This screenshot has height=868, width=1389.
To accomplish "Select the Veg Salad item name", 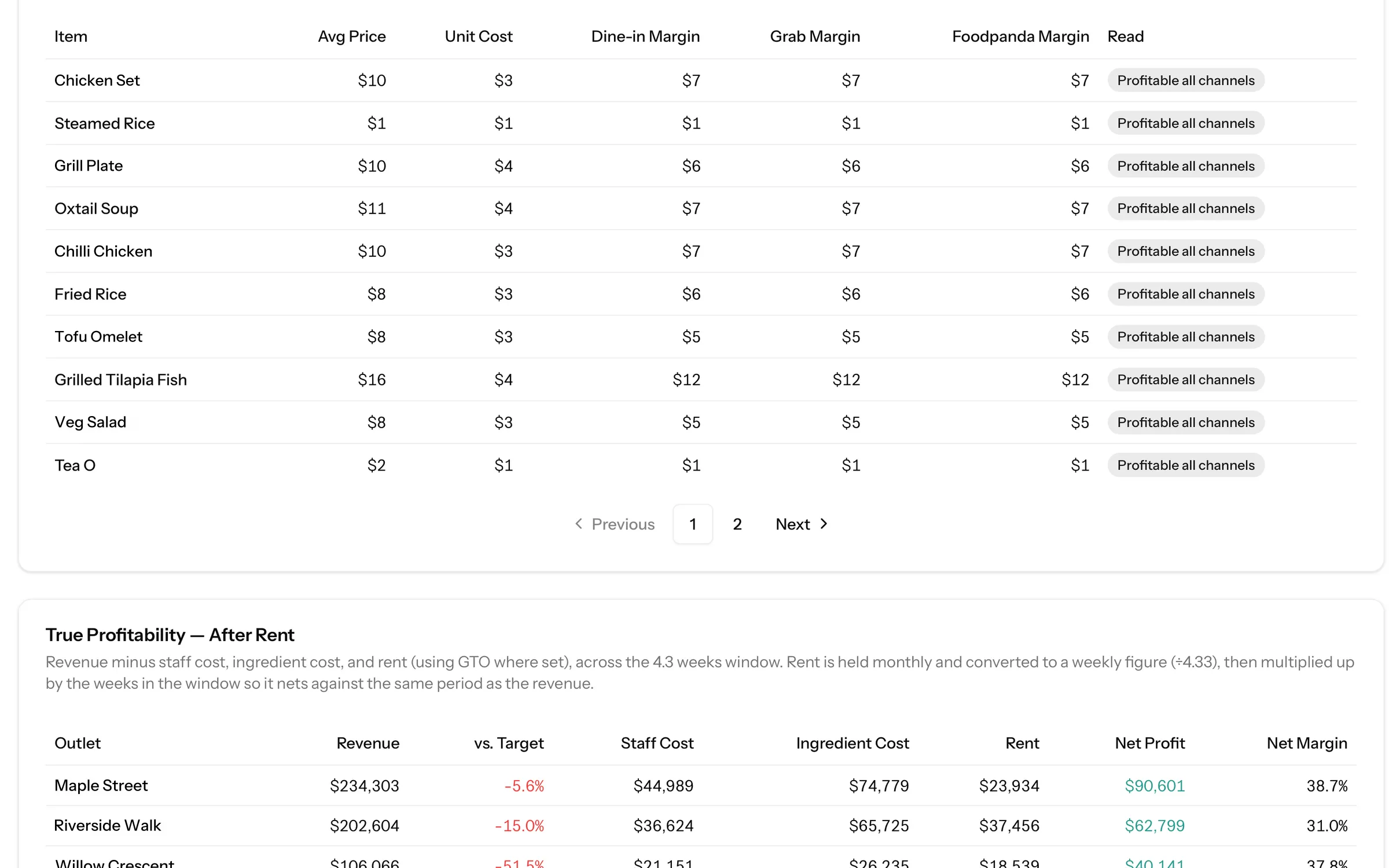I will [x=90, y=422].
